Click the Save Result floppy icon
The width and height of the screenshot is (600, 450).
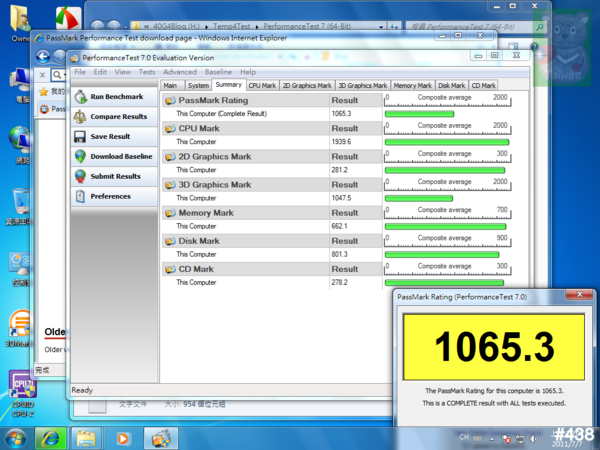click(x=80, y=137)
